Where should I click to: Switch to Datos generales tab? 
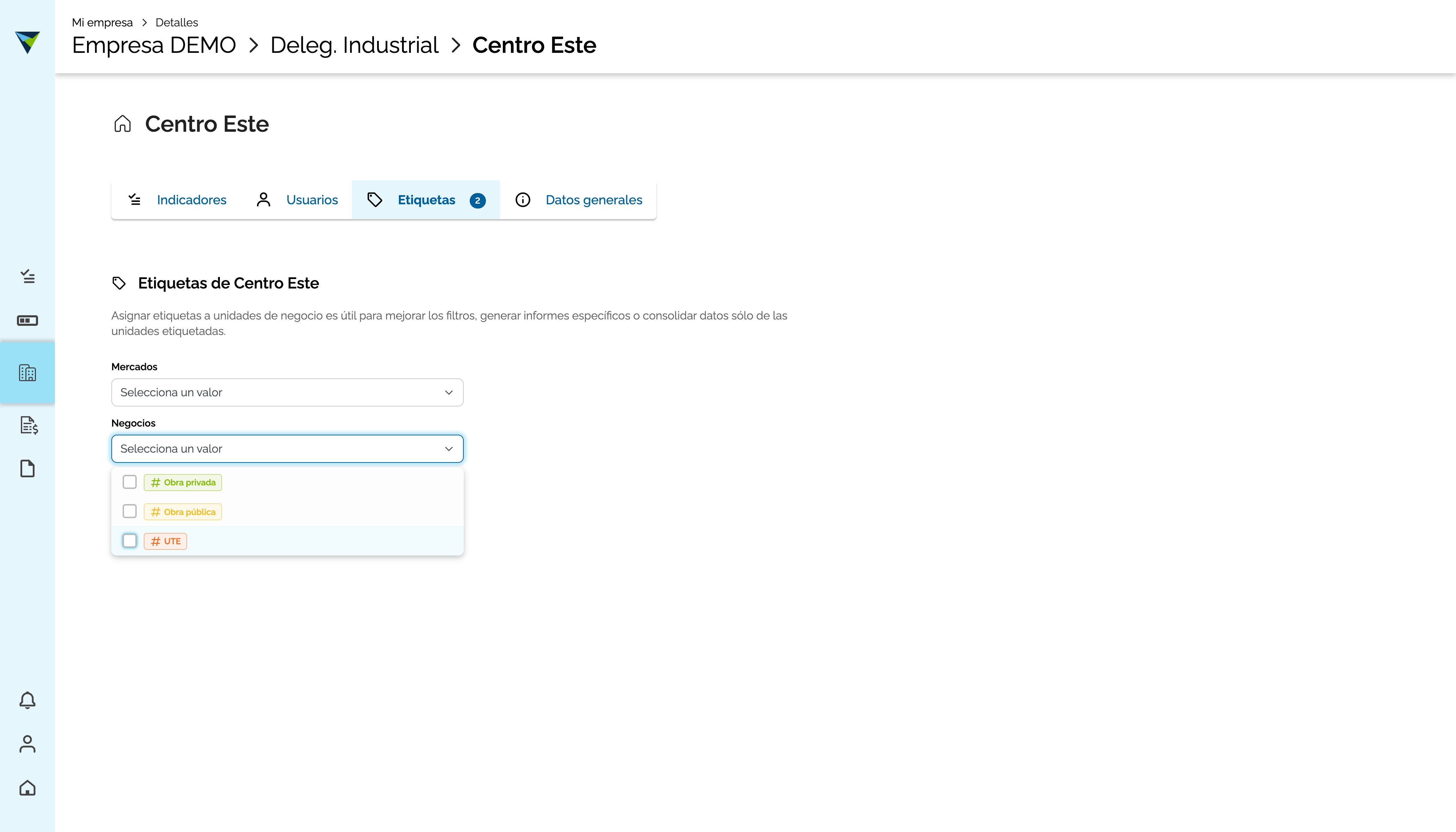(593, 200)
